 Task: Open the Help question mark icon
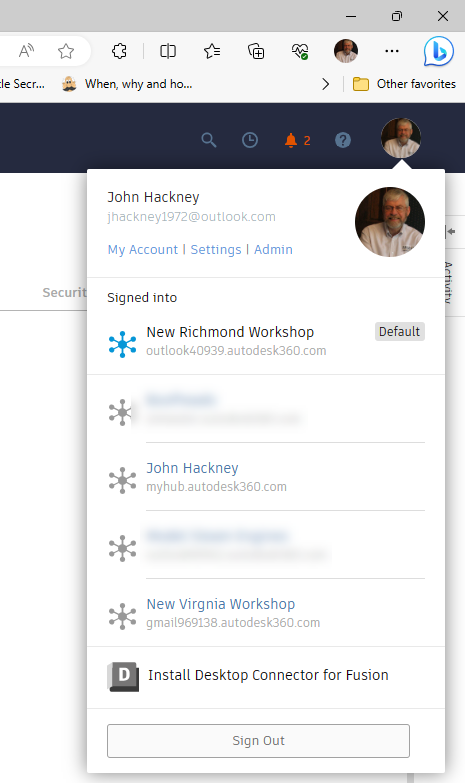point(343,140)
